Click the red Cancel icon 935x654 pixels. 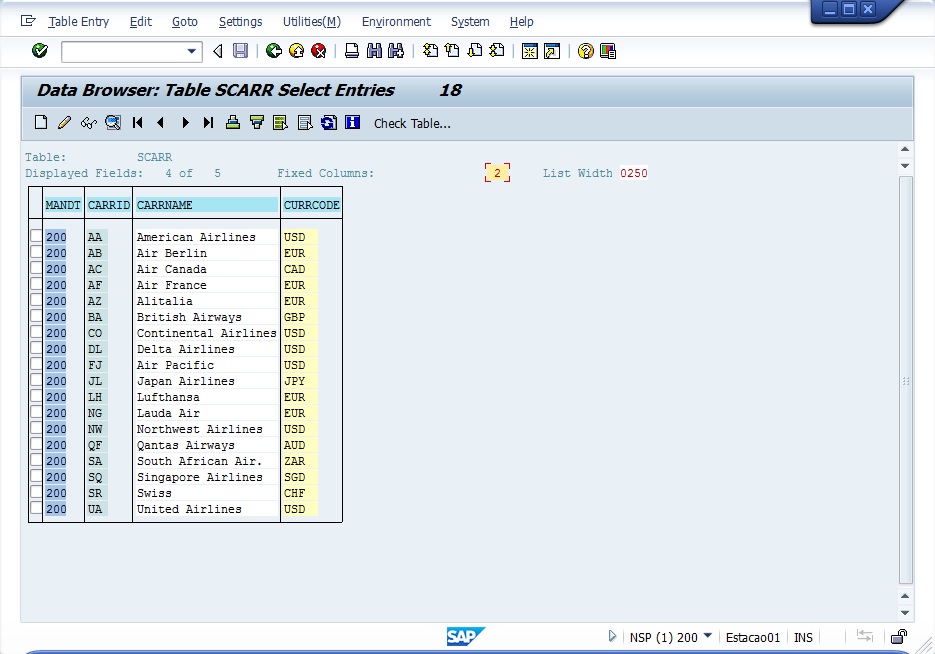pyautogui.click(x=319, y=51)
